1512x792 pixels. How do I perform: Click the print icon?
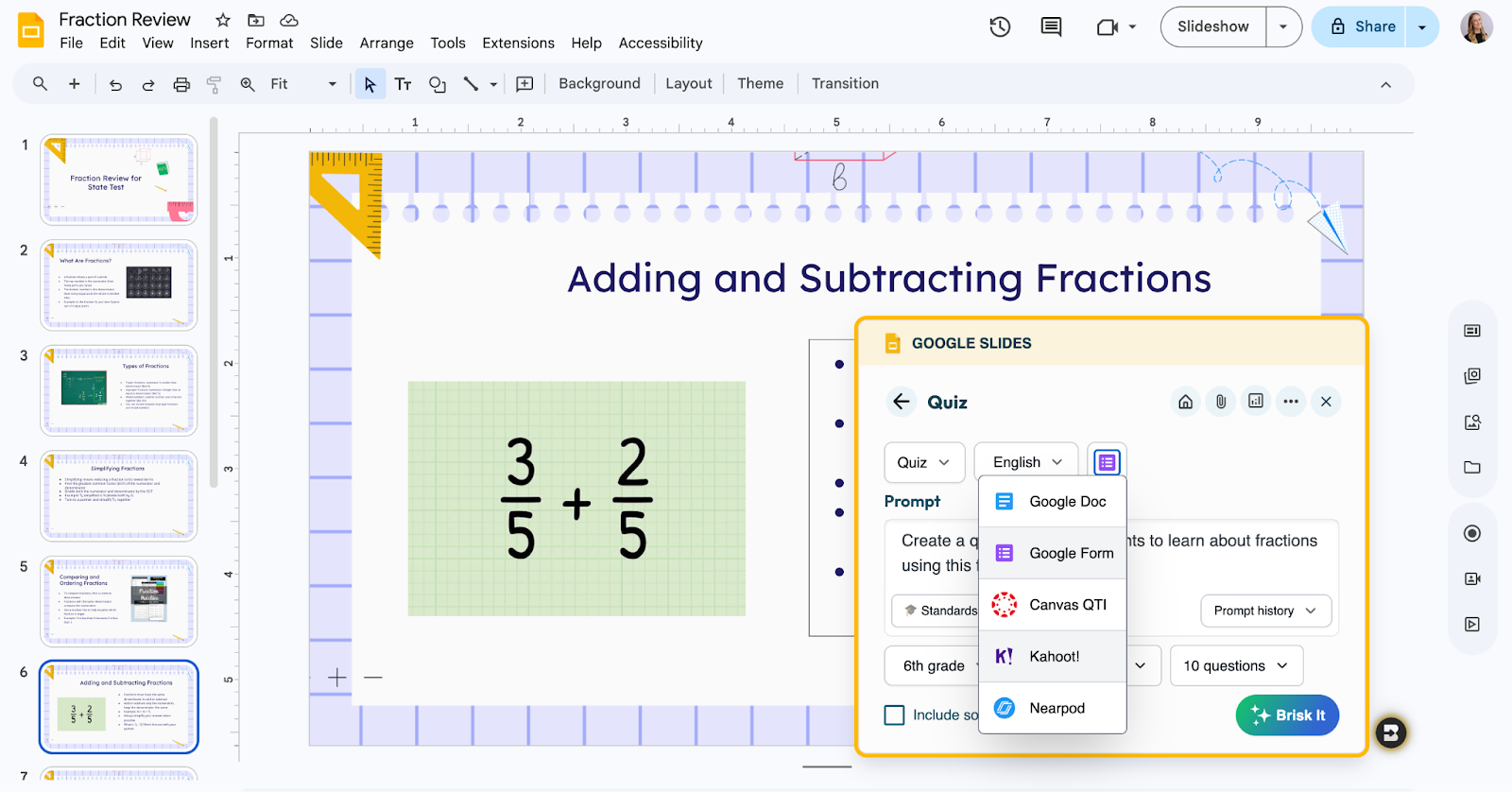pyautogui.click(x=181, y=84)
